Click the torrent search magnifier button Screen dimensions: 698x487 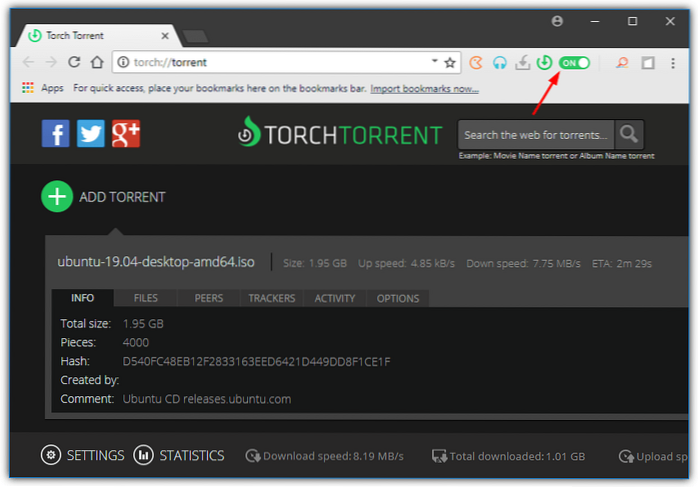click(629, 134)
